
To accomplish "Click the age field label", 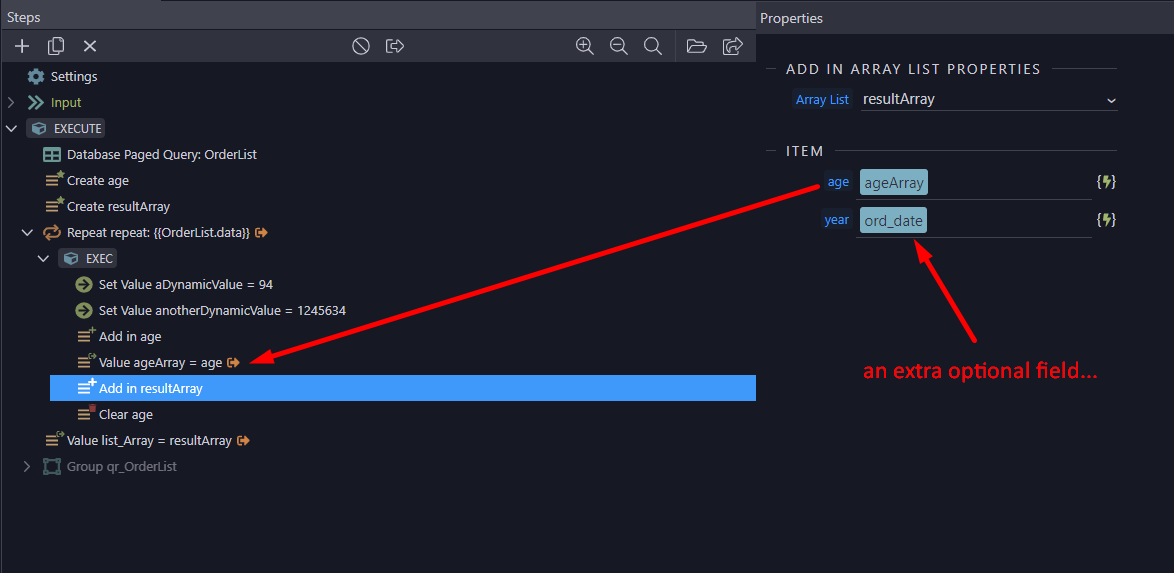I will pyautogui.click(x=839, y=181).
